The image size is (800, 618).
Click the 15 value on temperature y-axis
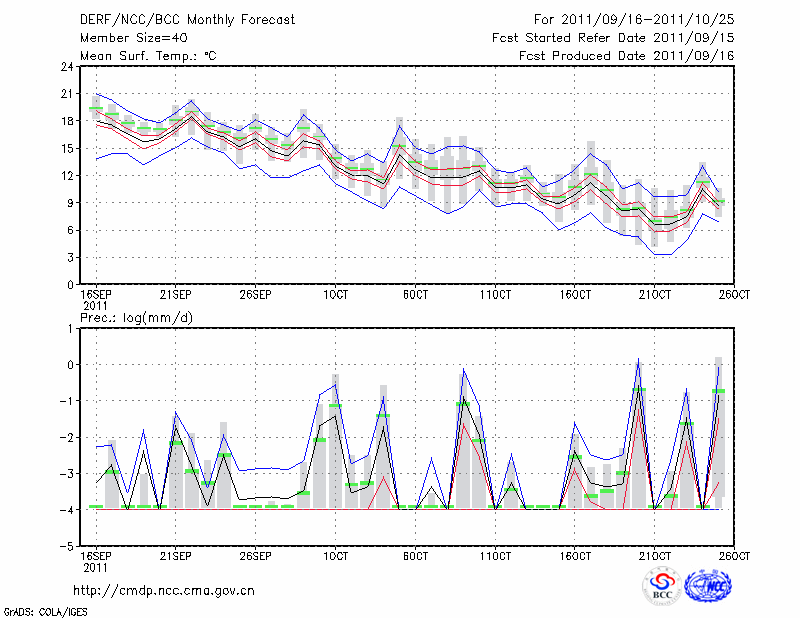65,149
